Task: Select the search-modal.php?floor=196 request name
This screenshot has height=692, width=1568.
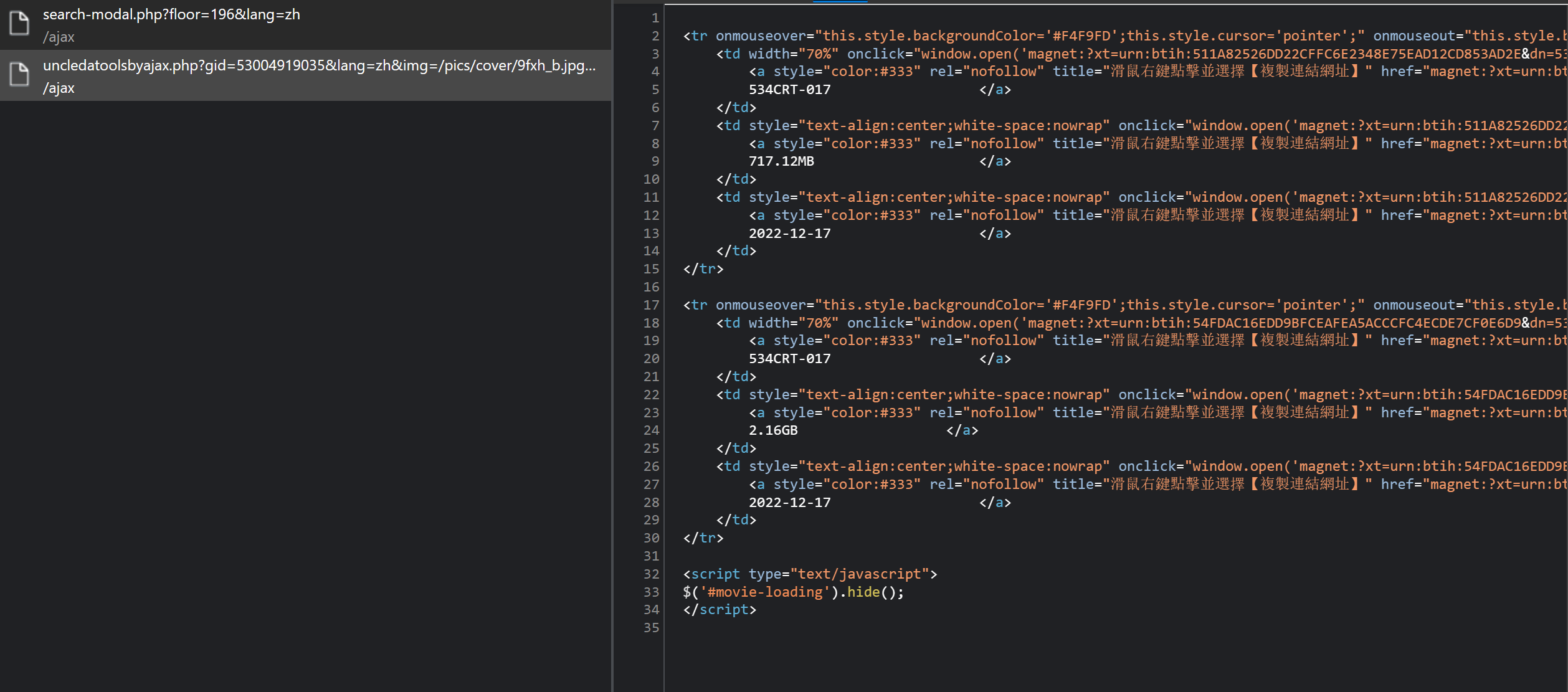Action: point(171,14)
